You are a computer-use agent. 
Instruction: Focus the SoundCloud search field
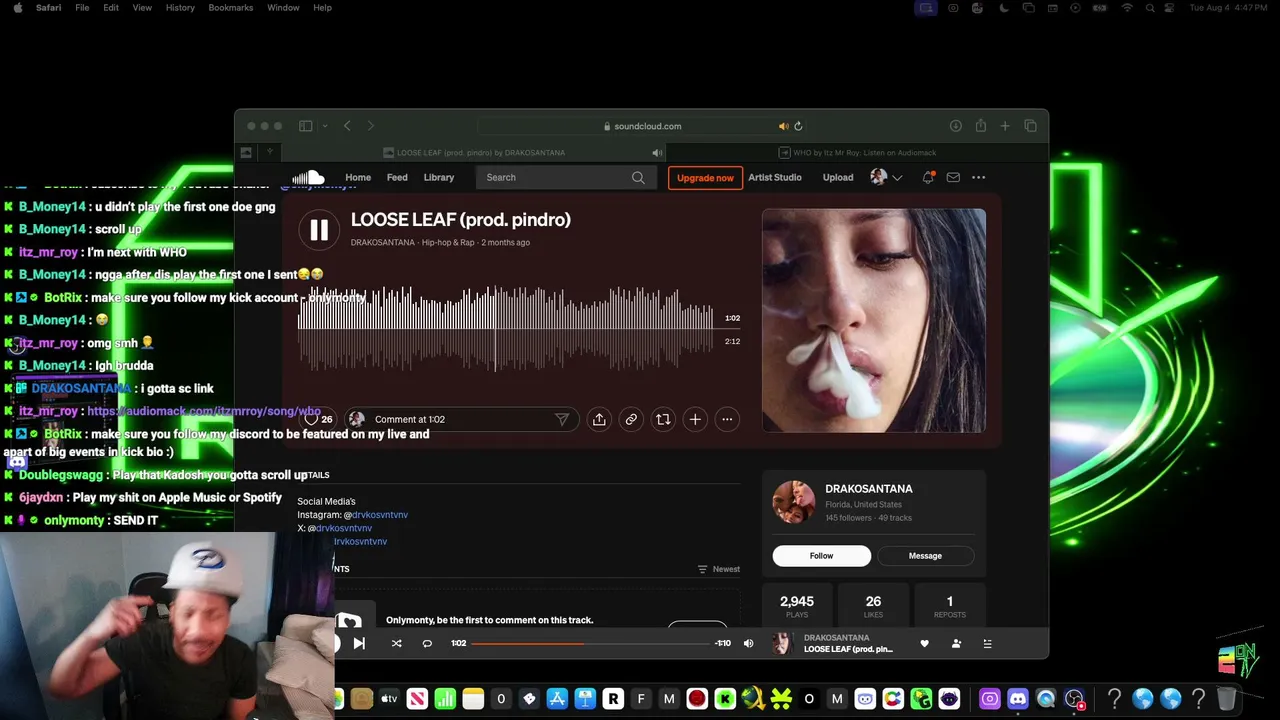tap(565, 178)
